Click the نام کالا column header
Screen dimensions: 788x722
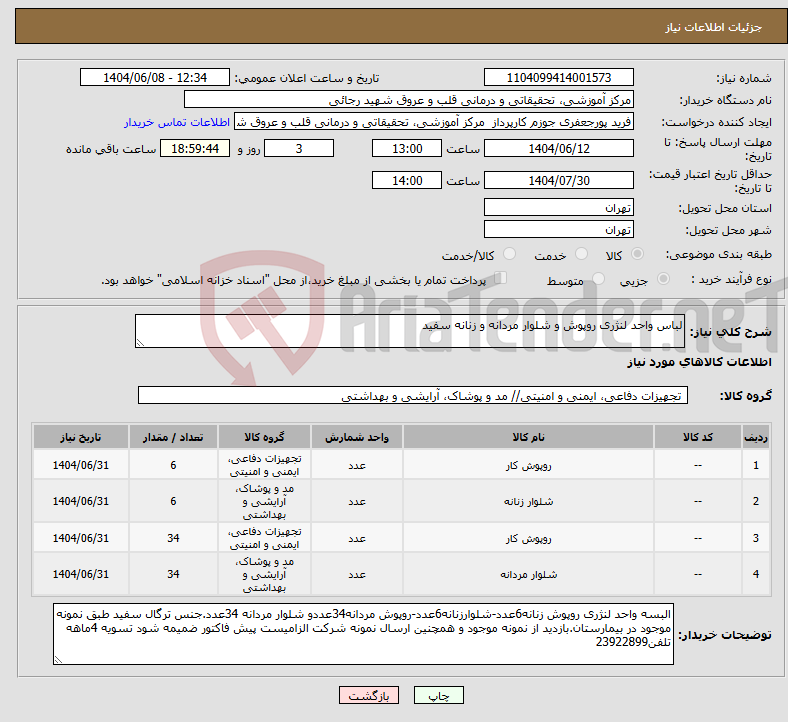[528, 437]
